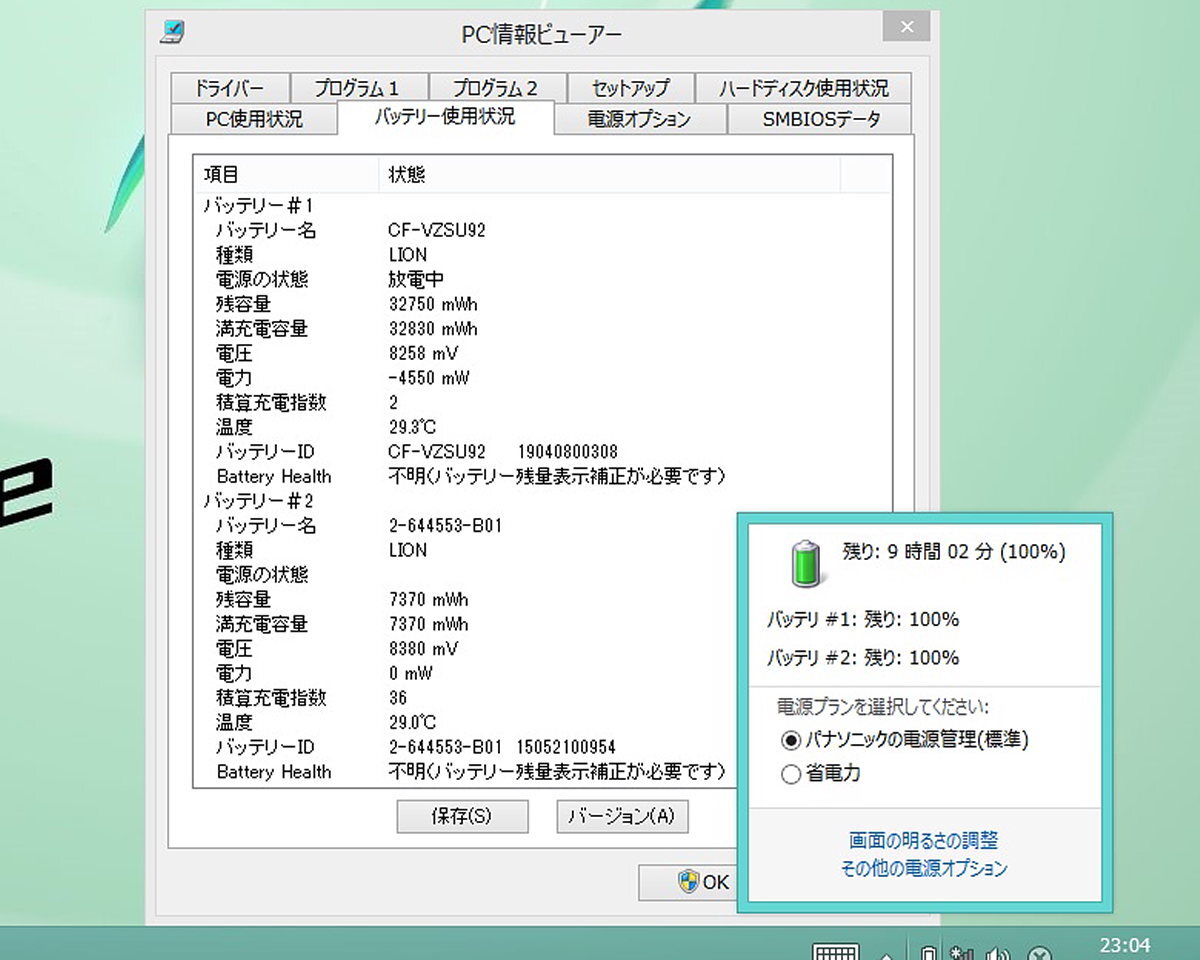Click 残り: 9 時間 02 分 (100%) text
The height and width of the screenshot is (960, 1200).
(954, 551)
